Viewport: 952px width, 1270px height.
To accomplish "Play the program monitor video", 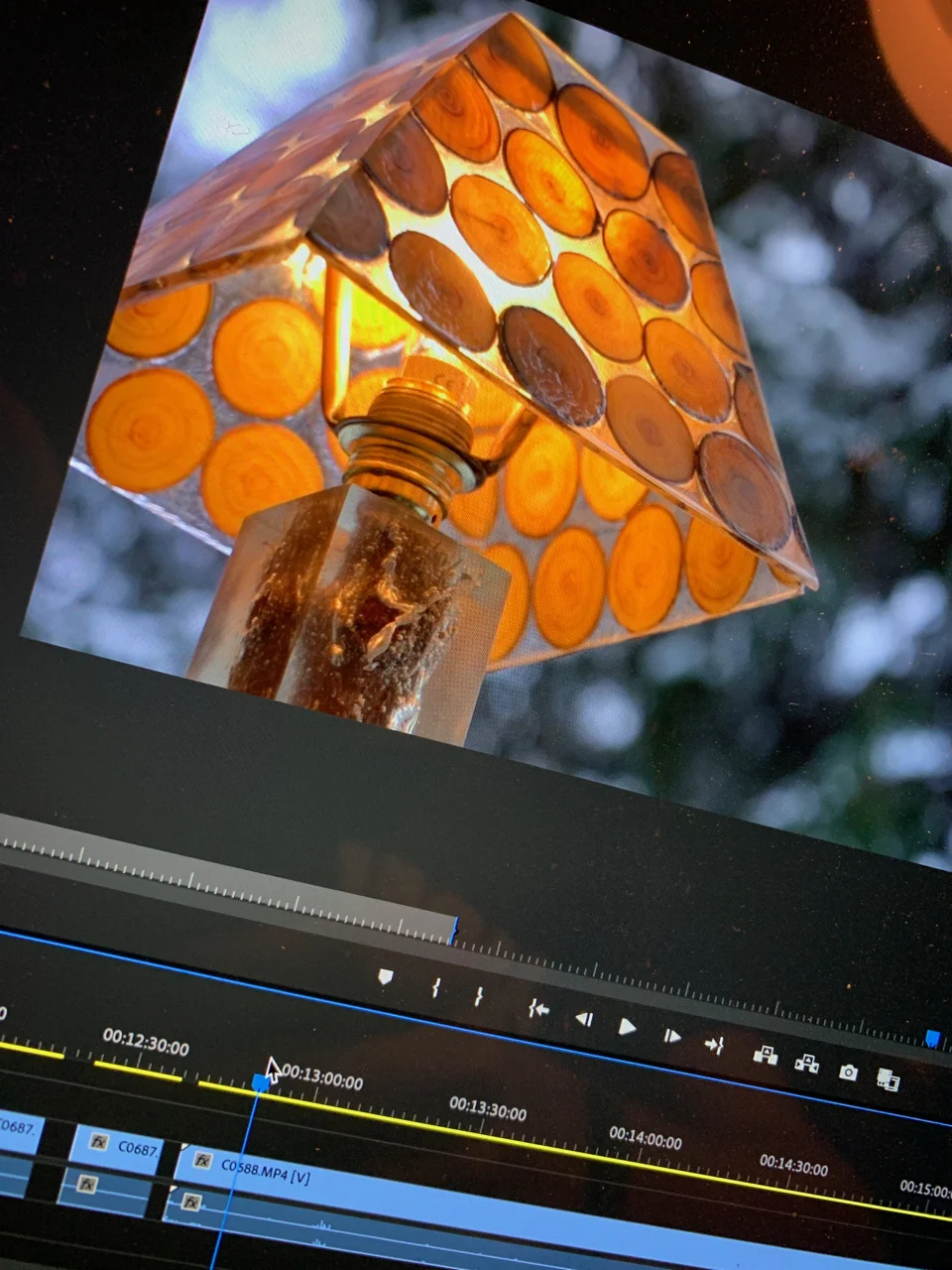I will (x=627, y=1027).
